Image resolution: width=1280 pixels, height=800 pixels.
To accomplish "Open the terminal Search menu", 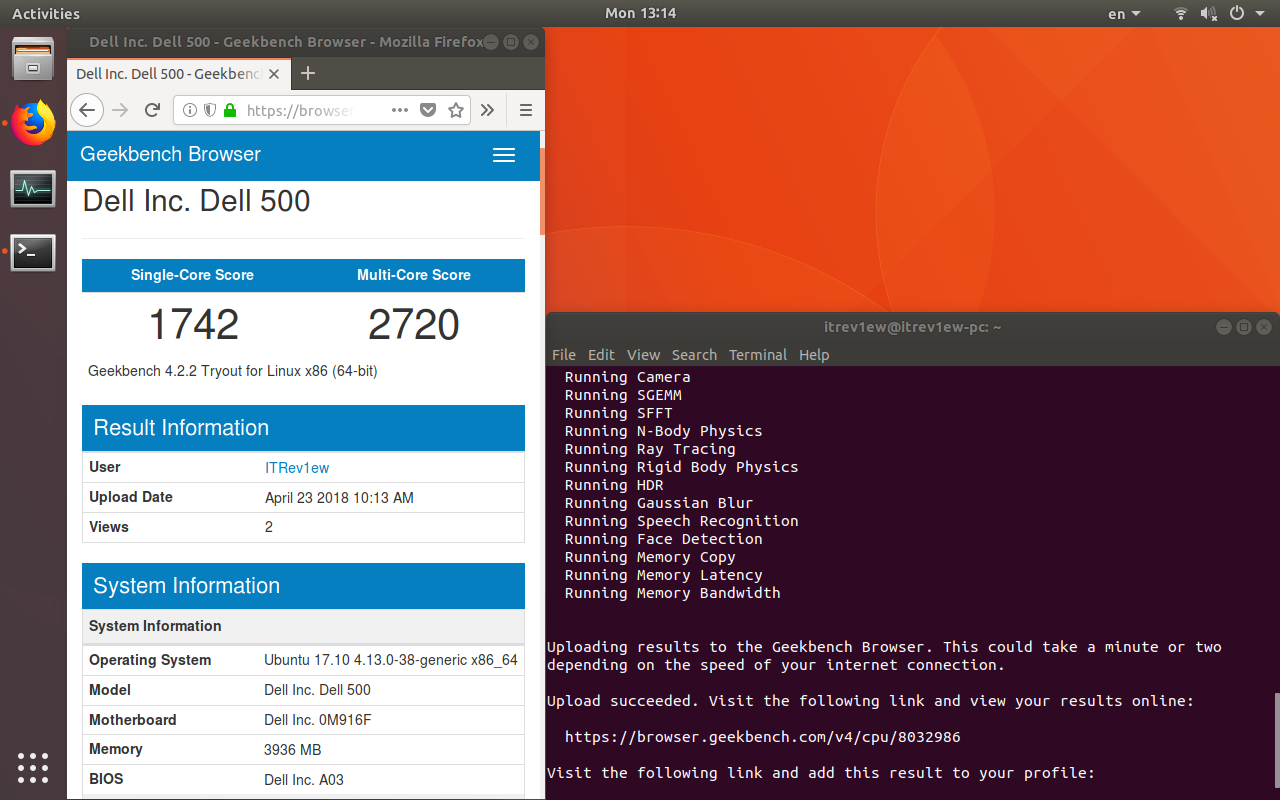I will pos(694,354).
